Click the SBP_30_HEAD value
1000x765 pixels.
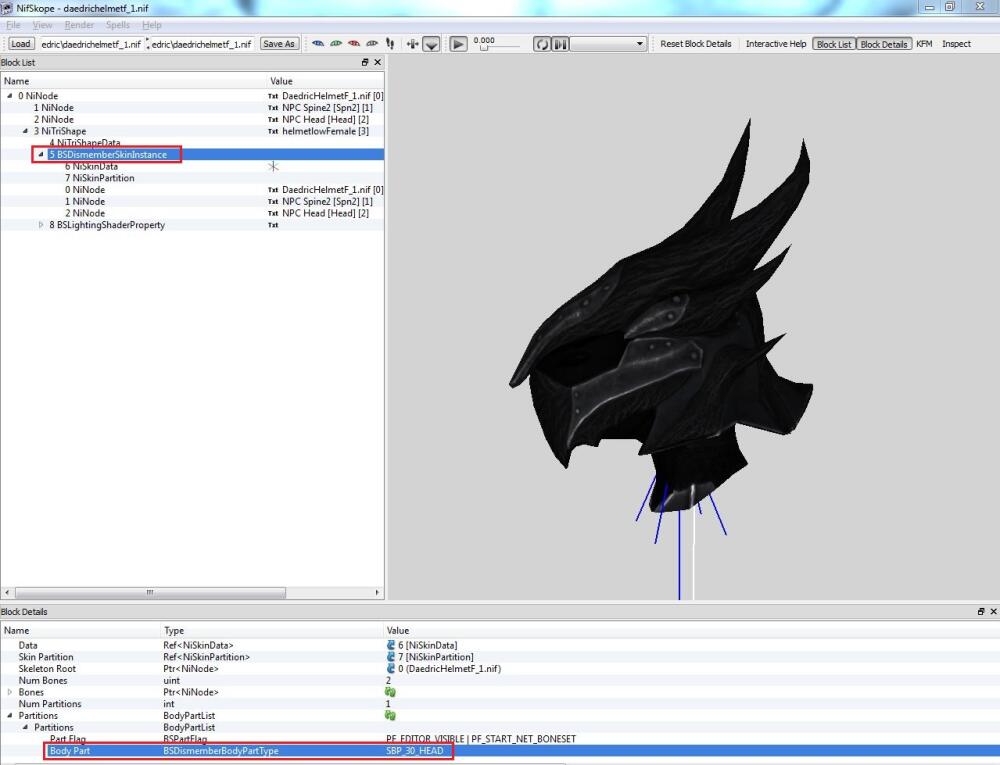[x=415, y=750]
